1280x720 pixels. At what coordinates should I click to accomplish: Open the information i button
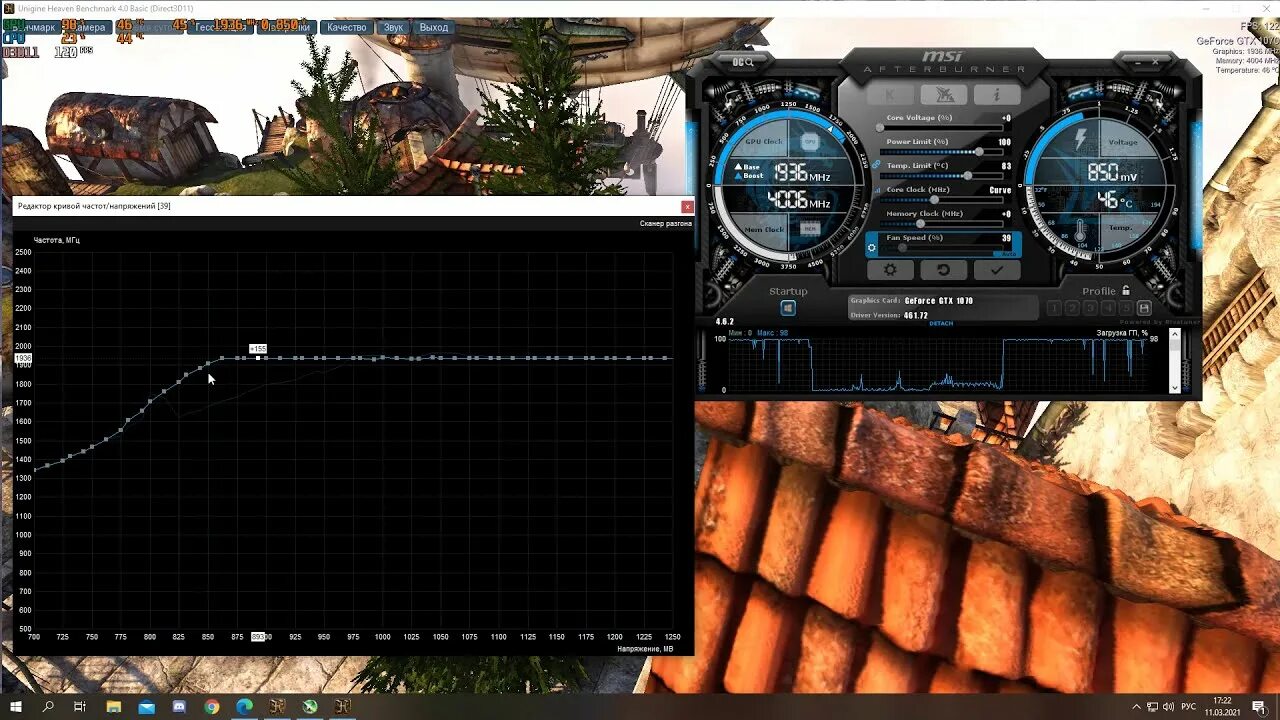coord(996,95)
